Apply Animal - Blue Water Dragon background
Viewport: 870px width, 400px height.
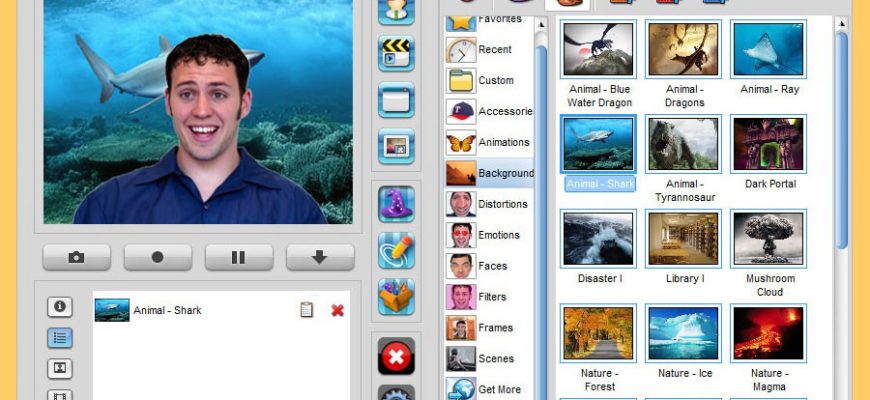coord(598,49)
